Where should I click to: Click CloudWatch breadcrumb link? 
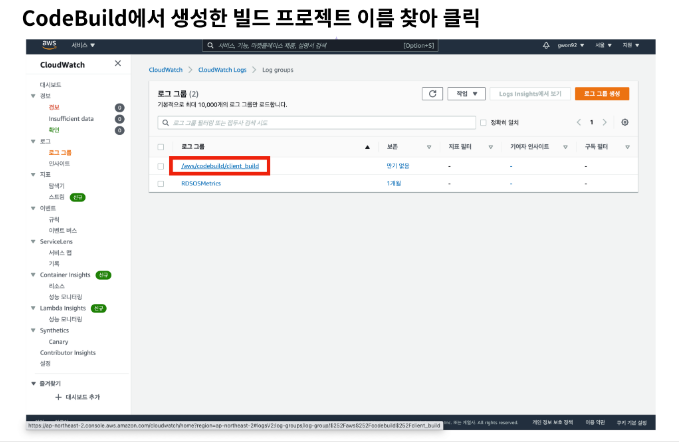click(165, 70)
